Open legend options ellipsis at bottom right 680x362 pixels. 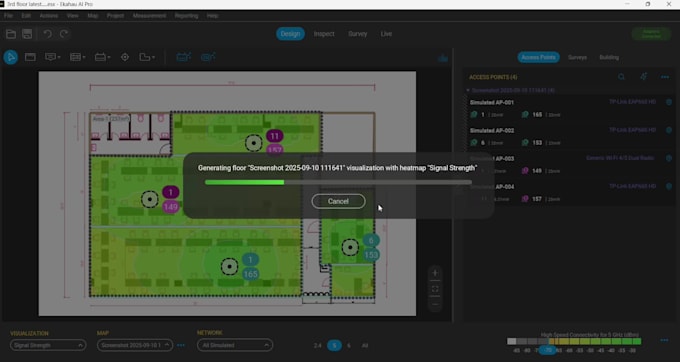664,340
